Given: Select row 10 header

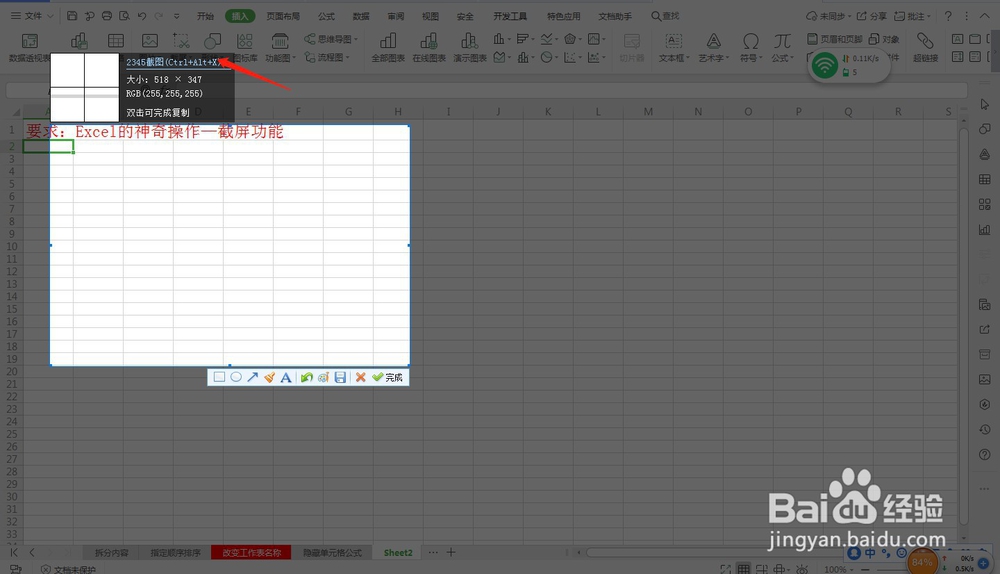Looking at the screenshot, I should [x=11, y=246].
